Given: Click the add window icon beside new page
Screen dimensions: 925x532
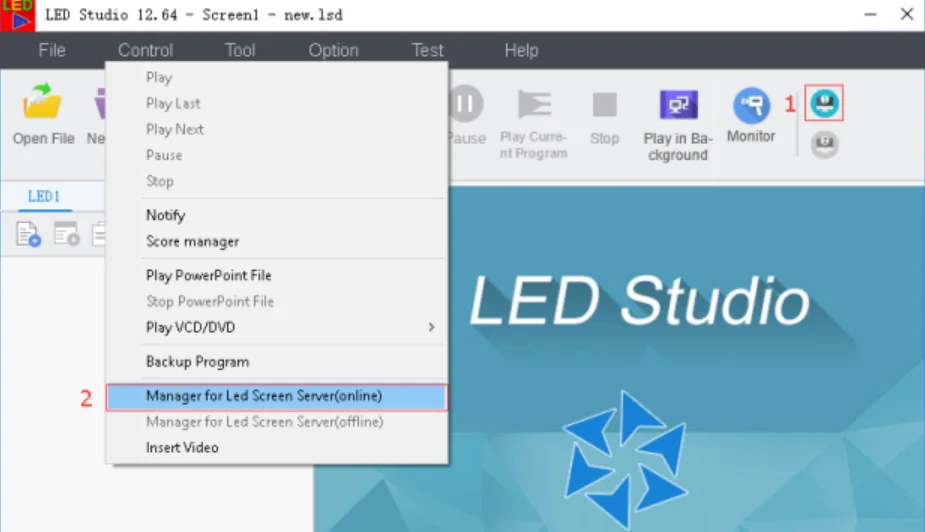Looking at the screenshot, I should [x=66, y=234].
